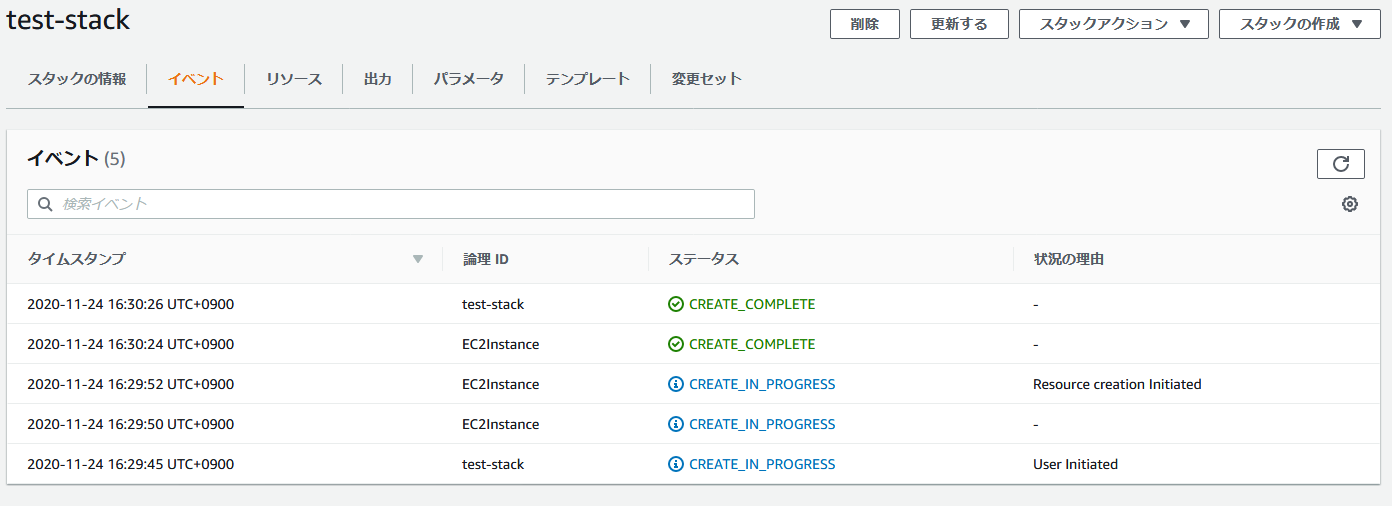Click the refresh events icon button

click(x=1341, y=164)
